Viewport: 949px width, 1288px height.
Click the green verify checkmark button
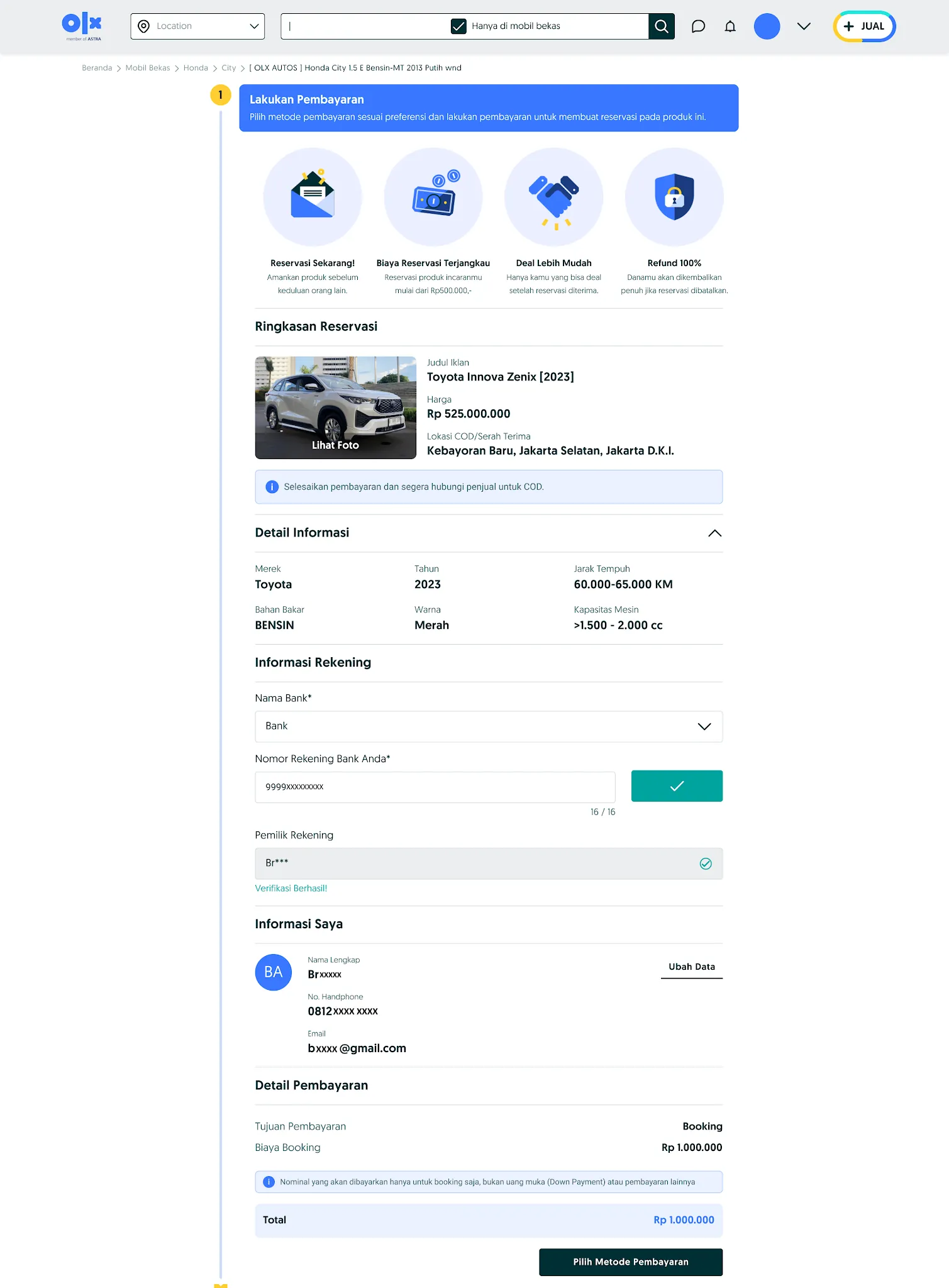(x=677, y=786)
